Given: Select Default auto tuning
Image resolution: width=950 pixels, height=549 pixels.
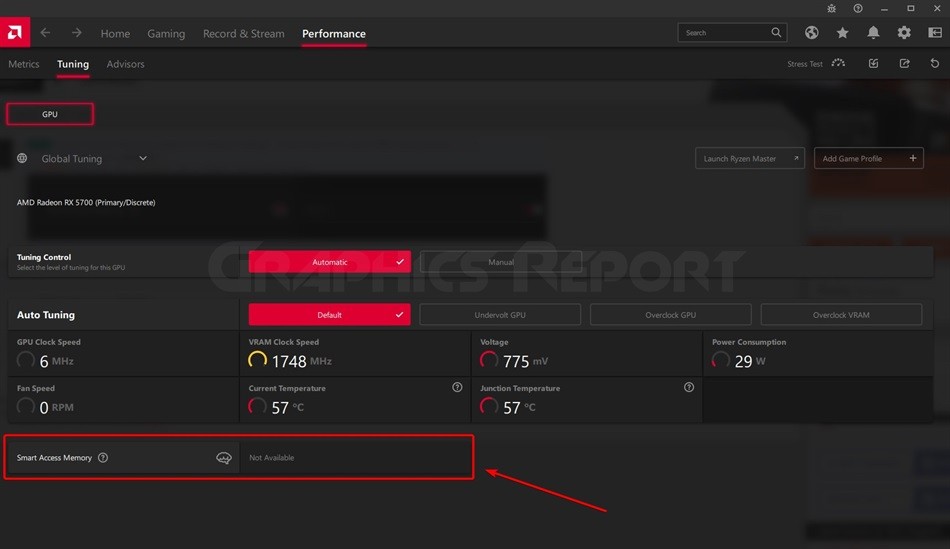Looking at the screenshot, I should point(330,314).
